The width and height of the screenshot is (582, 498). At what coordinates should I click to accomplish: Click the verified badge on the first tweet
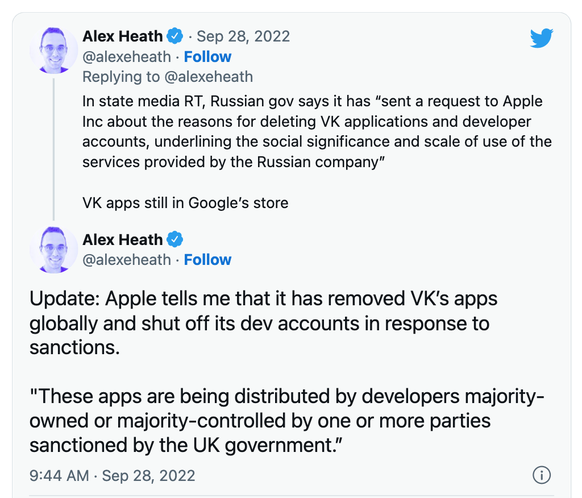[175, 36]
